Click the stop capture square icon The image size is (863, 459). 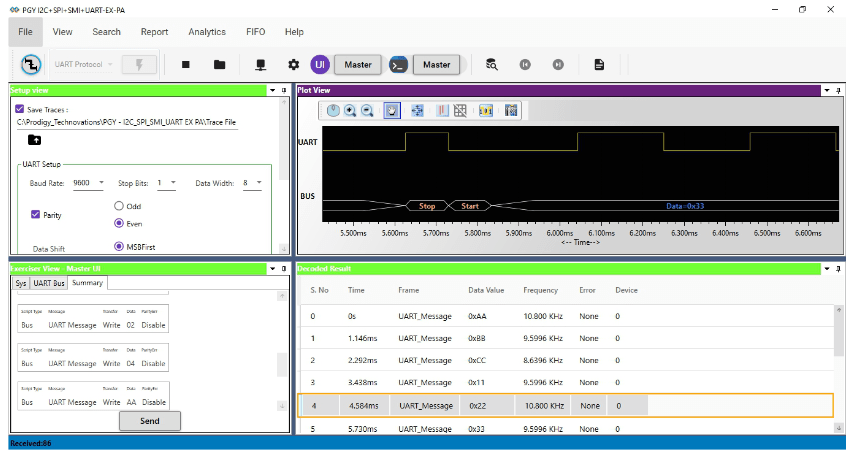(x=186, y=65)
